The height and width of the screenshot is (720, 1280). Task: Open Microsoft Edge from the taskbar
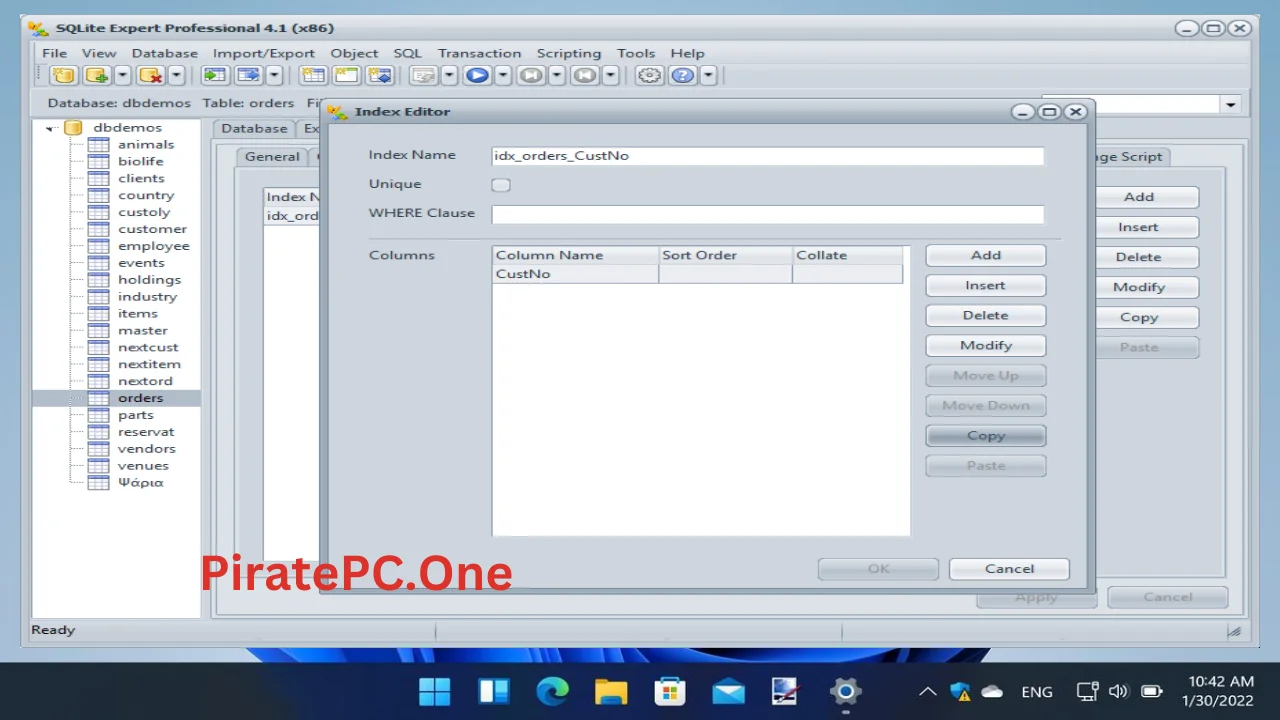pyautogui.click(x=552, y=691)
